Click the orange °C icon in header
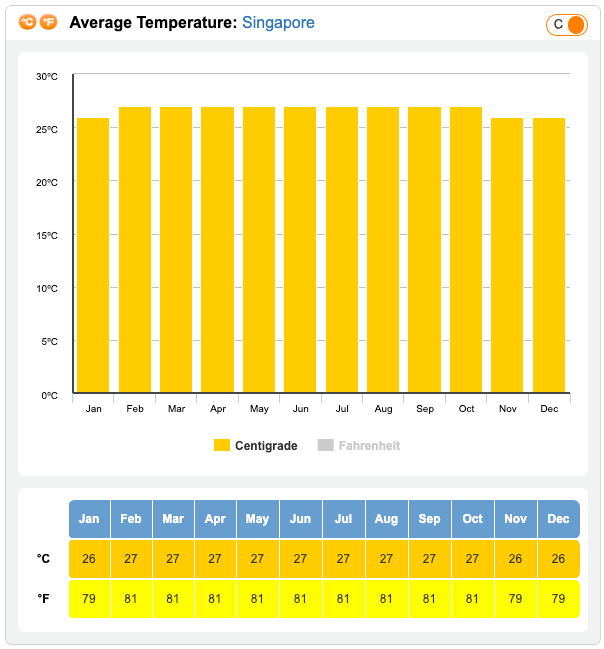 (28, 22)
